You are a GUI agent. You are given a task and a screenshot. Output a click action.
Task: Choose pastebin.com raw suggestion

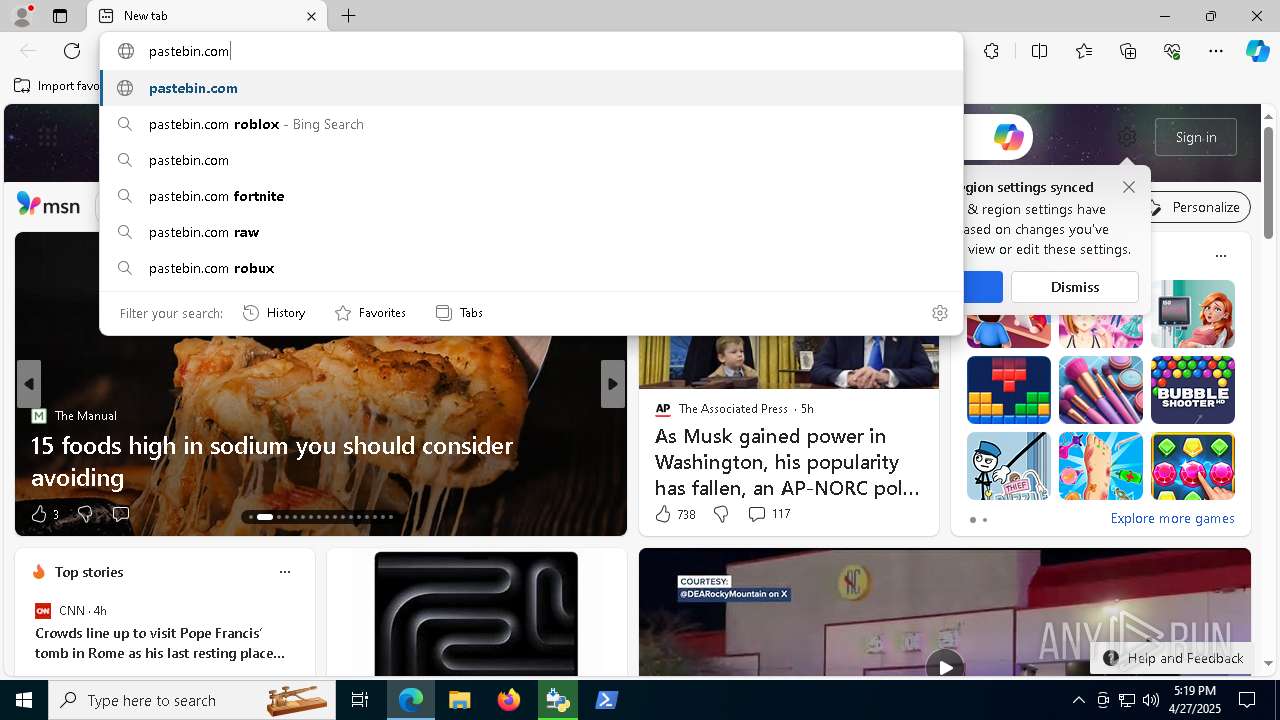pos(532,232)
